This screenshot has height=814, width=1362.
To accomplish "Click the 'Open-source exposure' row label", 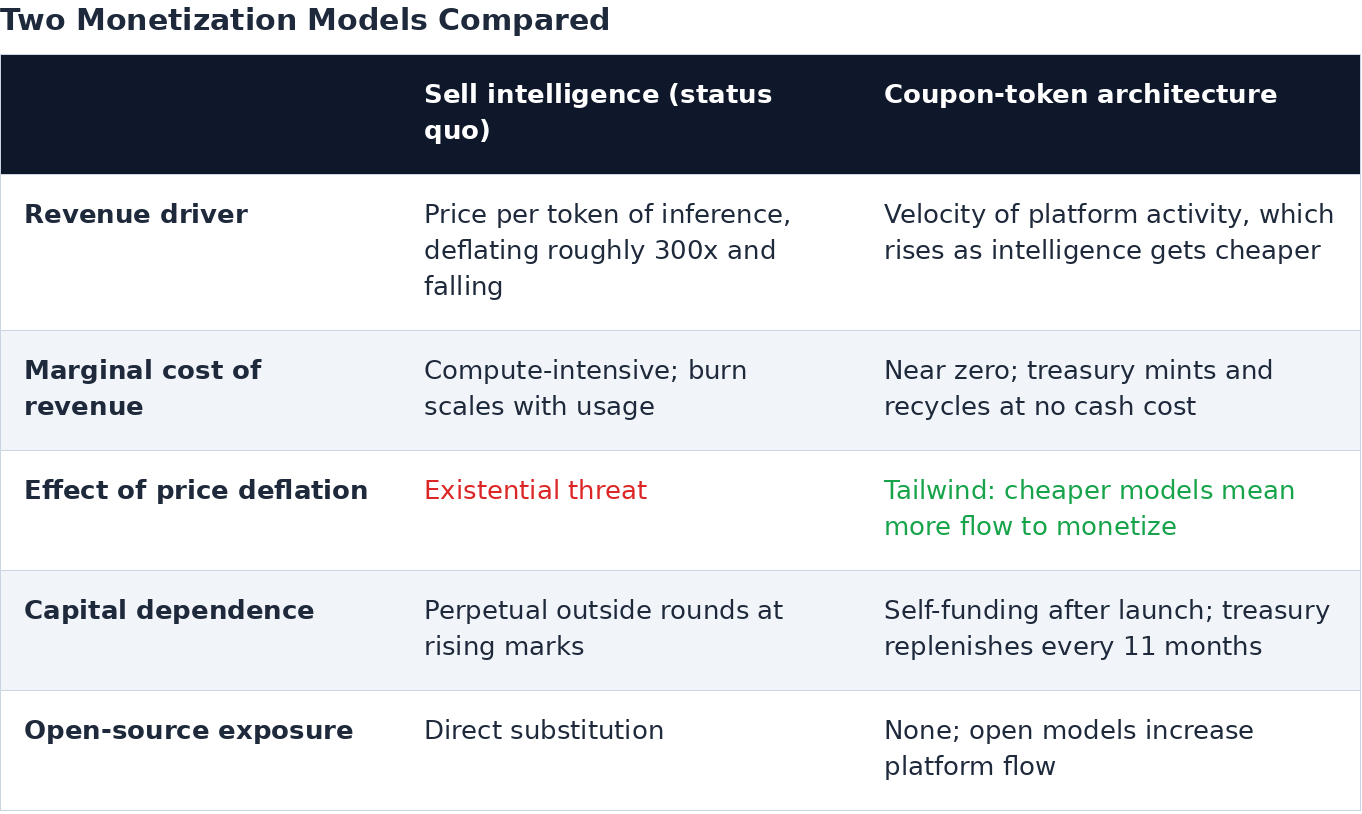I will (189, 731).
